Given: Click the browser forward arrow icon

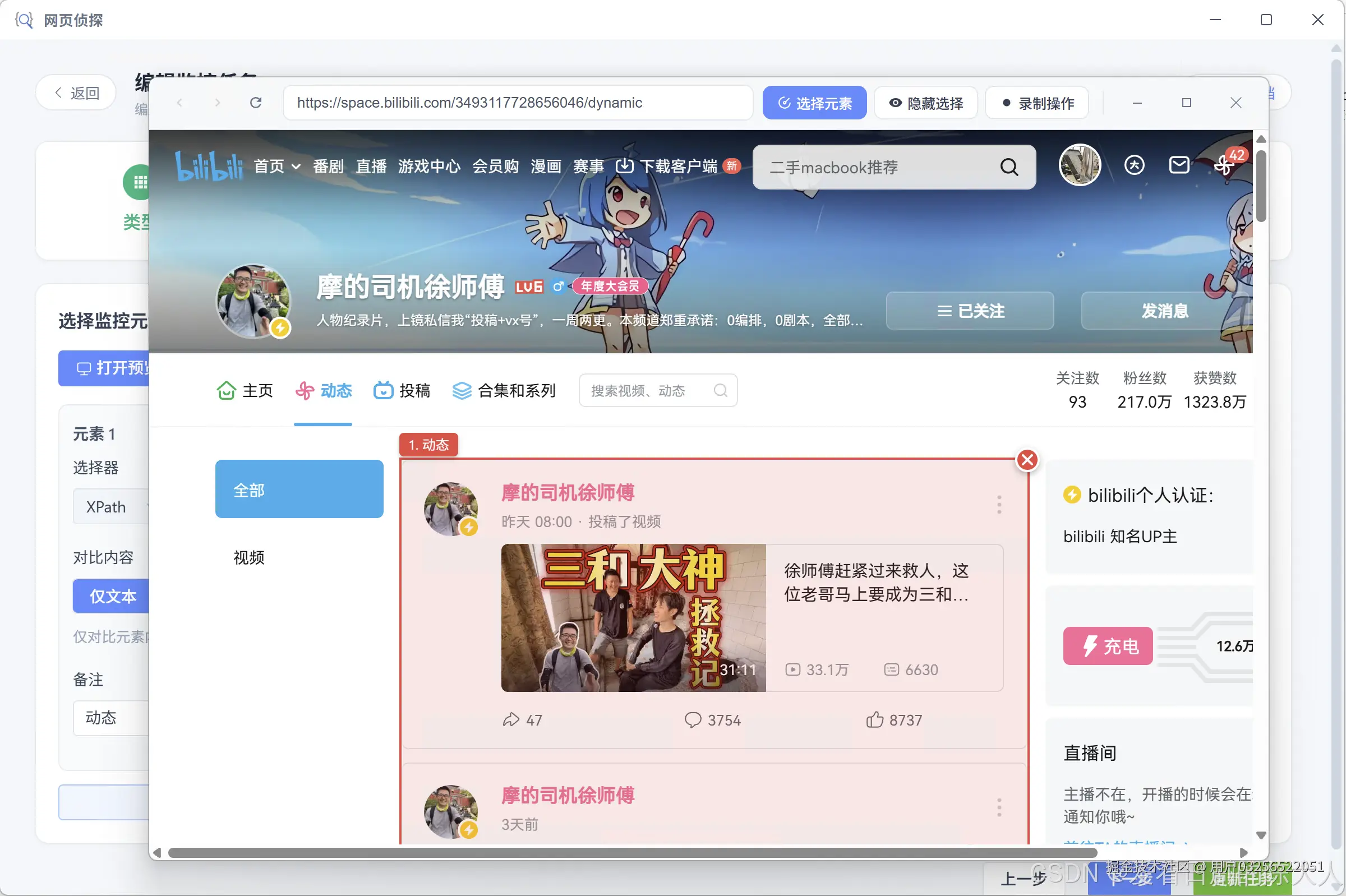Looking at the screenshot, I should (217, 103).
